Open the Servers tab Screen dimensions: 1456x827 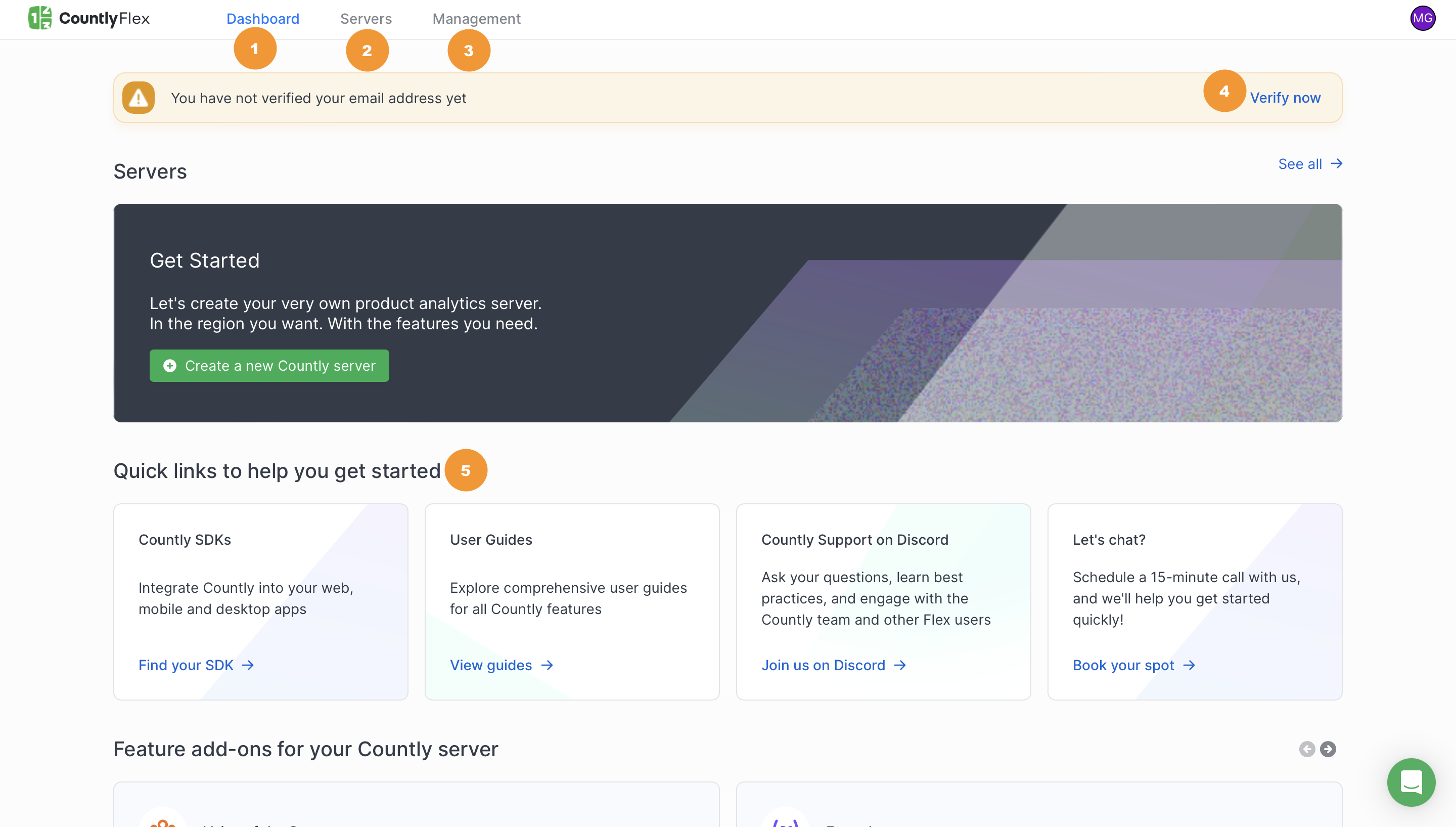[x=366, y=19]
